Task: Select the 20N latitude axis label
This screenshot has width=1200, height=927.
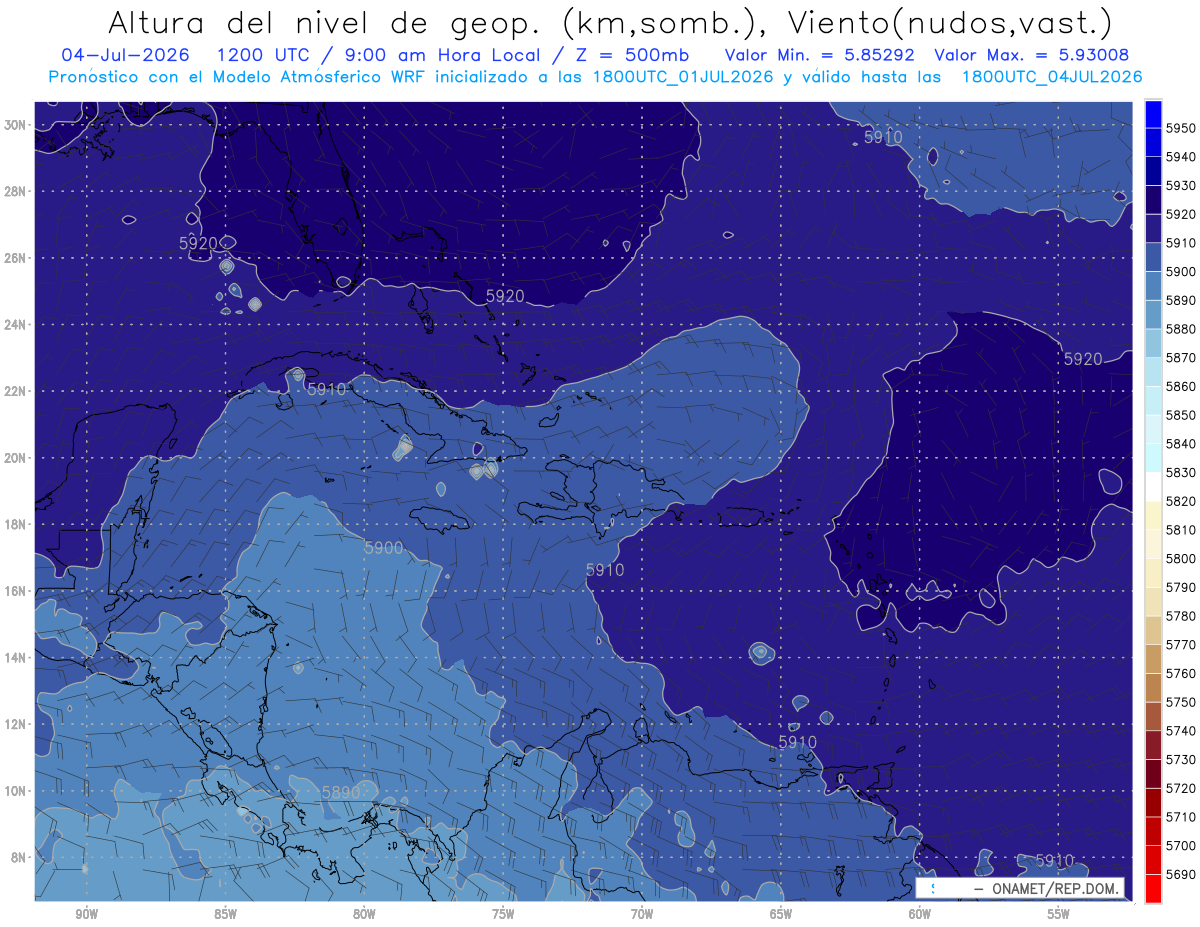Action: click(15, 458)
